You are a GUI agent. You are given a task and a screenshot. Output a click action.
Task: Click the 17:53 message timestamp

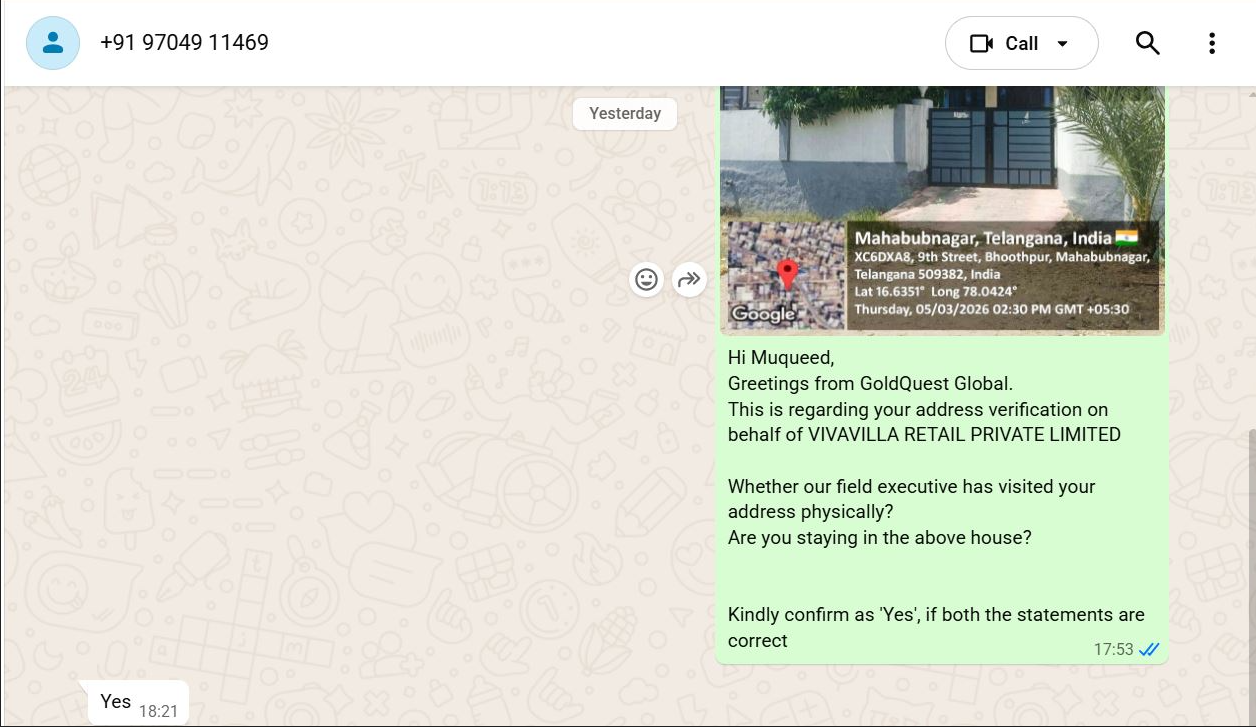pos(1113,650)
